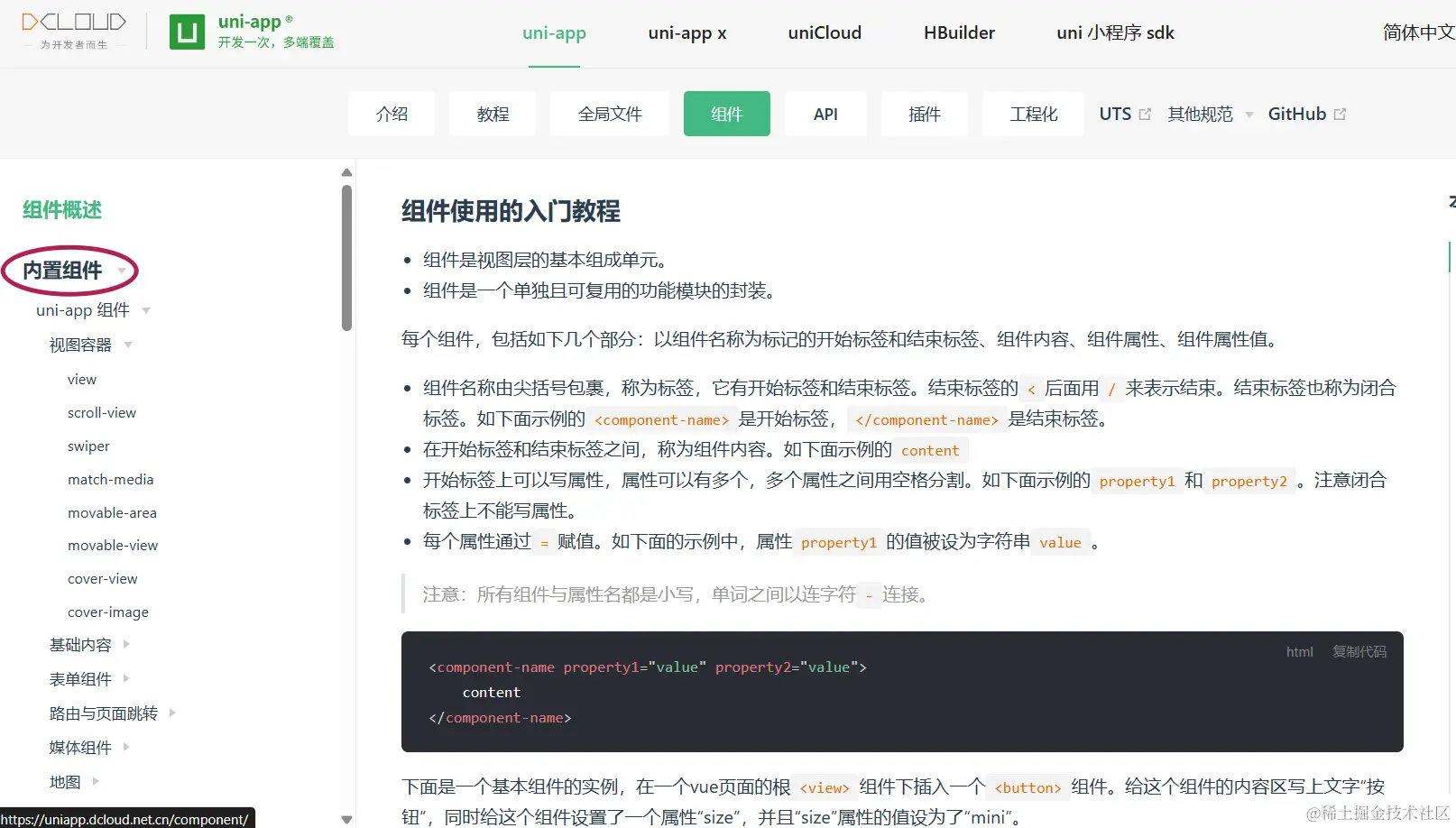Open the 工程化 section
This screenshot has height=828, width=1456.
pyautogui.click(x=1034, y=114)
